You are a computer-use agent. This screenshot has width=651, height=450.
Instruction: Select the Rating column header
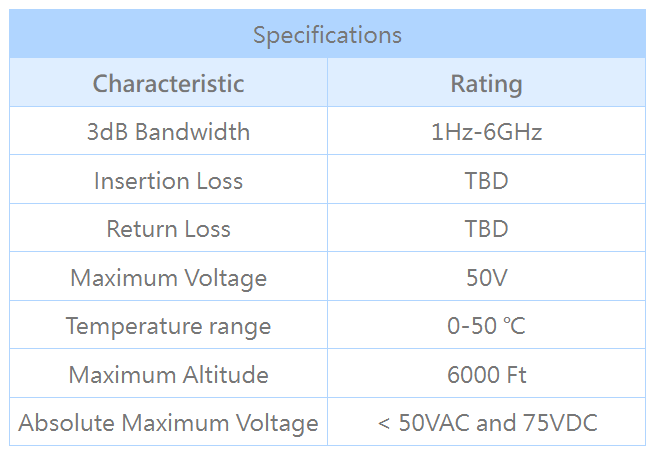(x=486, y=83)
